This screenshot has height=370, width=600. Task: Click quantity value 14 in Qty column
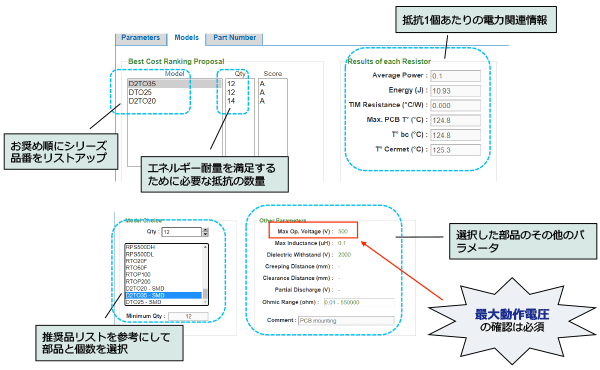click(x=231, y=101)
